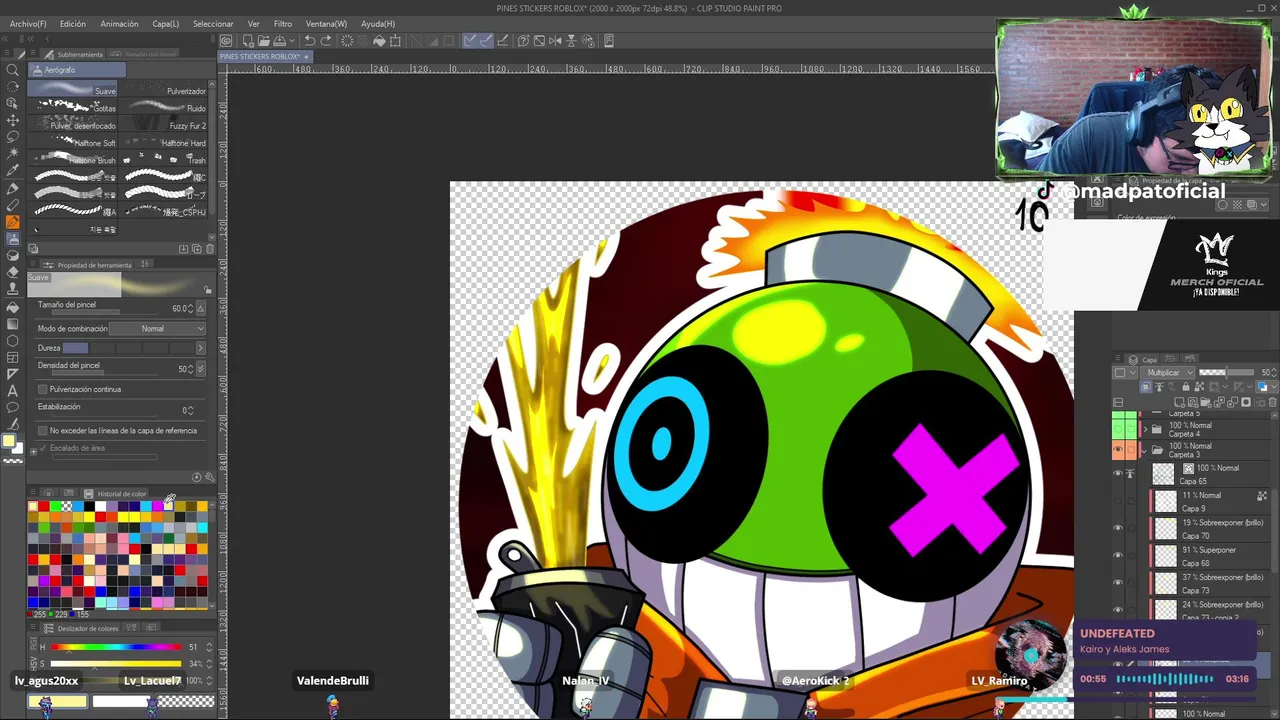Click the Clear/delete sparkle icon in command bar

point(347,41)
